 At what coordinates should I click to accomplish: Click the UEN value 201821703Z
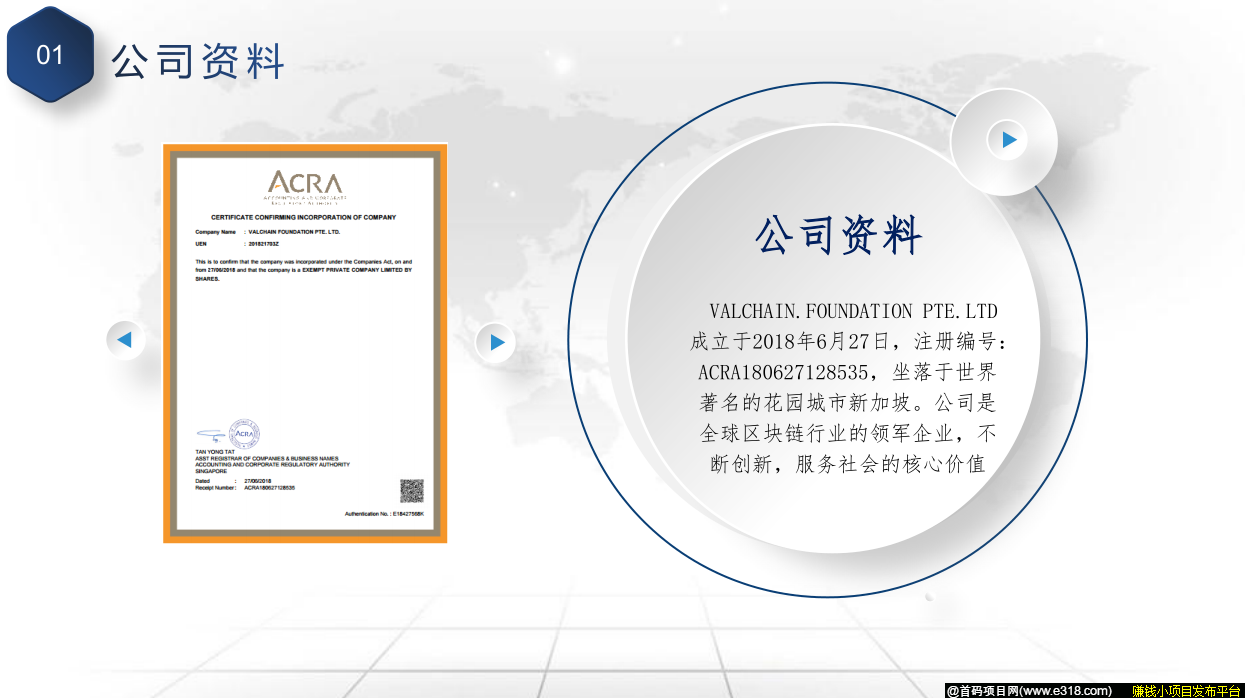coord(264,243)
